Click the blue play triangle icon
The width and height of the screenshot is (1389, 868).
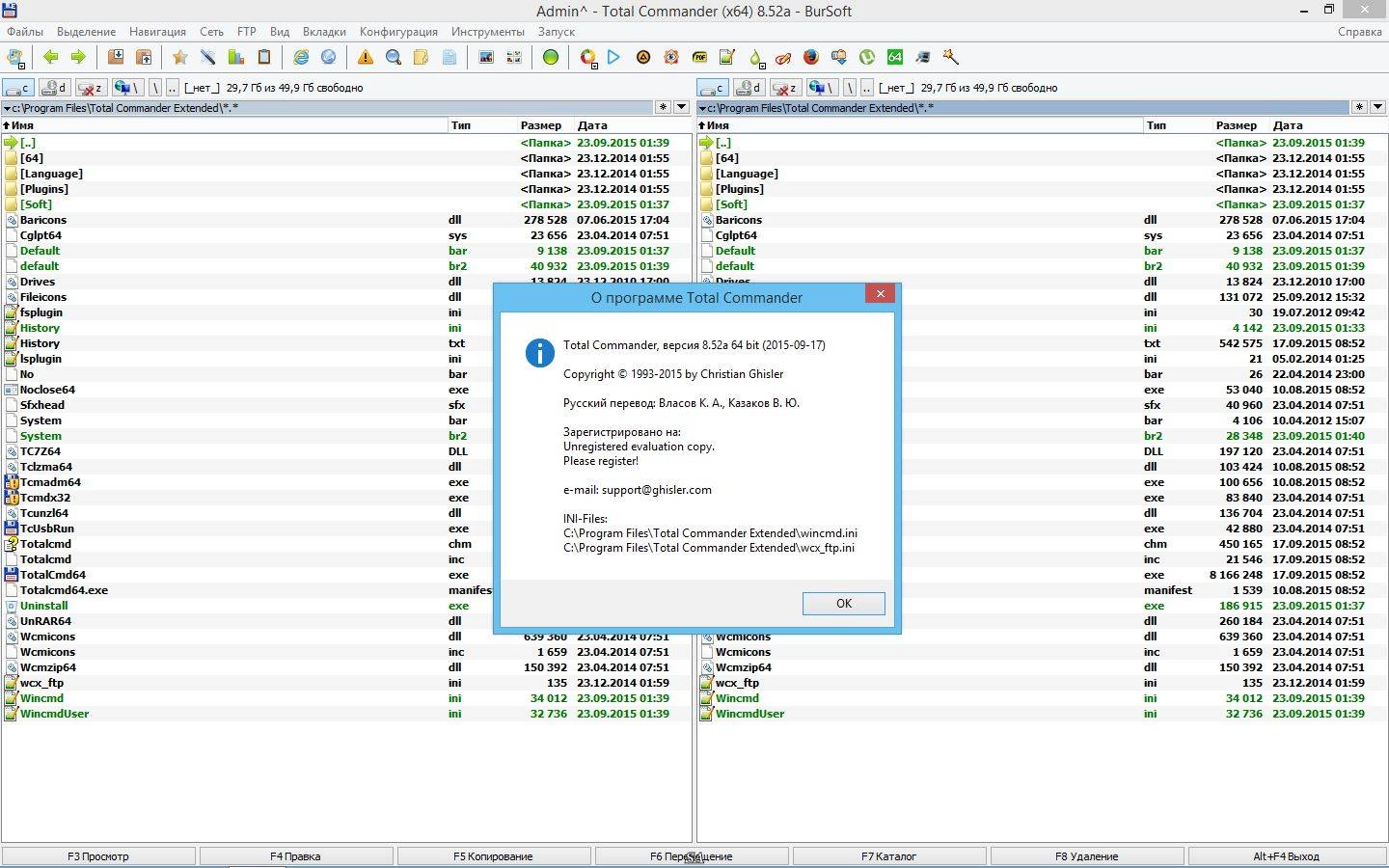pos(613,57)
